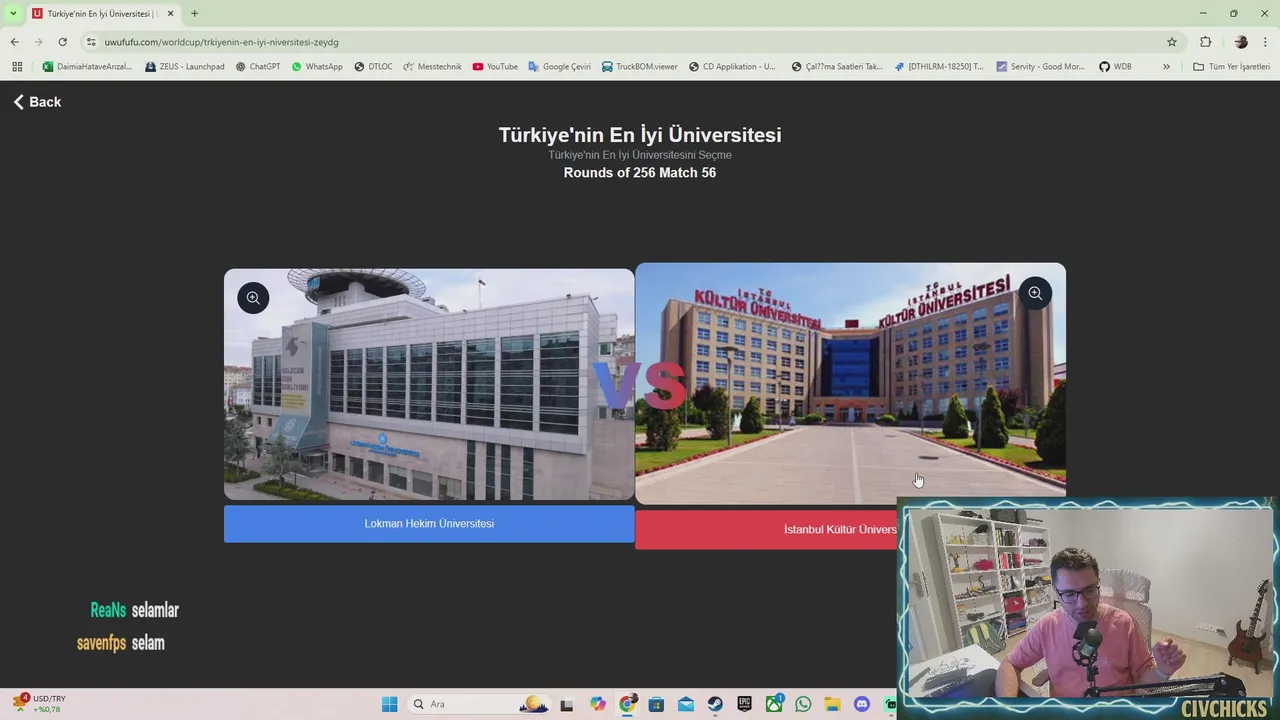1280x720 pixels.
Task: Open Chrome three-dot menu
Action: [1266, 42]
